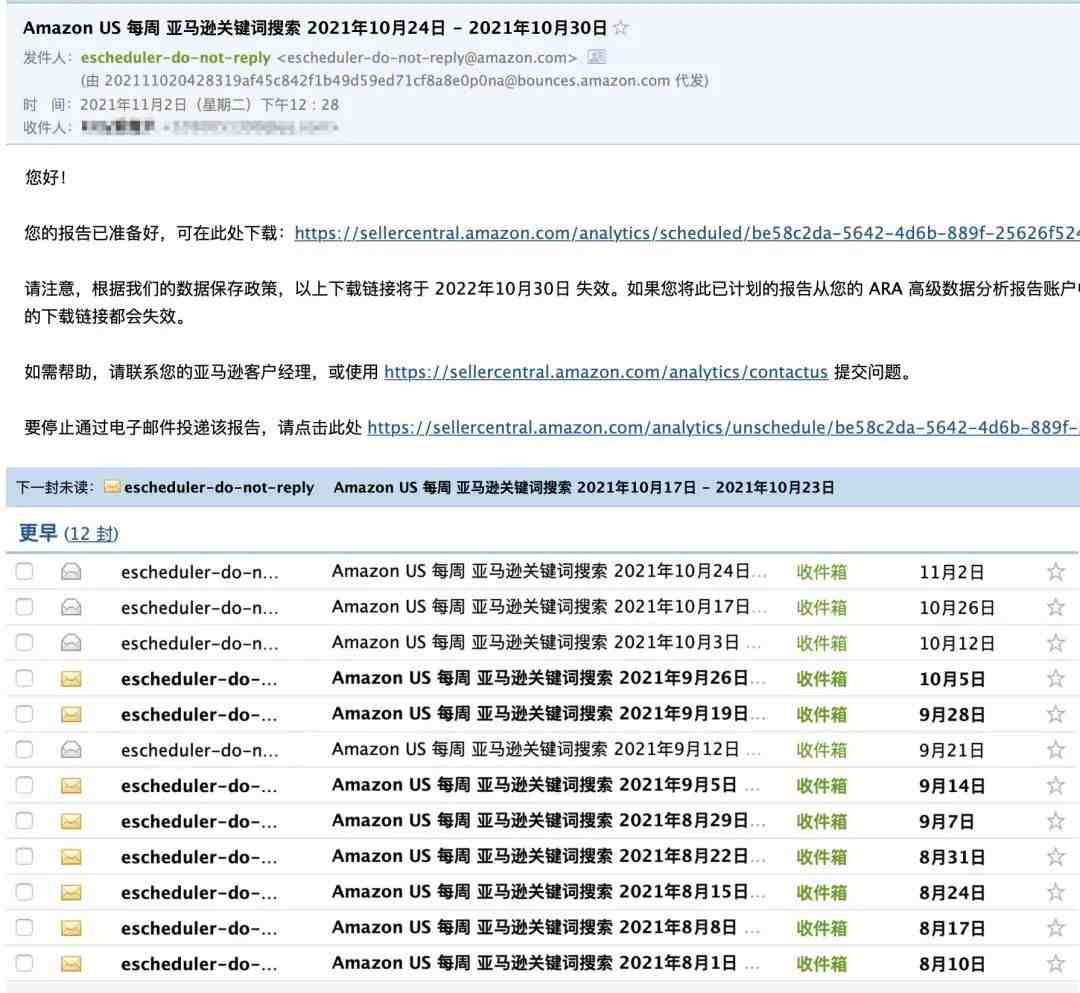Image resolution: width=1080 pixels, height=993 pixels.
Task: Collapse the 更早 mail group header
Action: tap(38, 533)
